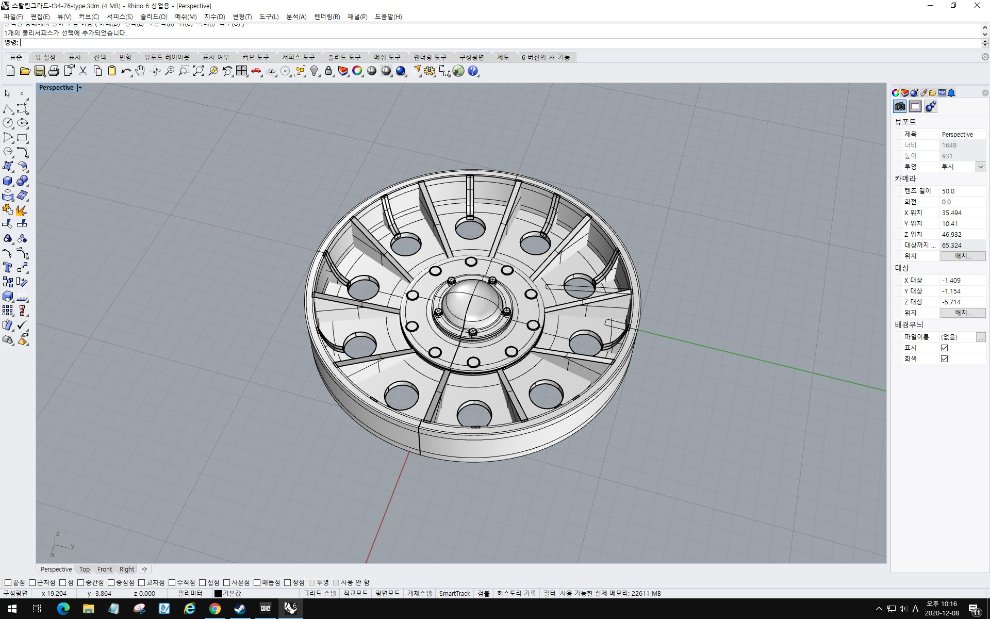The image size is (990, 619).
Task: Open Chrome from the Windows taskbar
Action: click(x=215, y=608)
